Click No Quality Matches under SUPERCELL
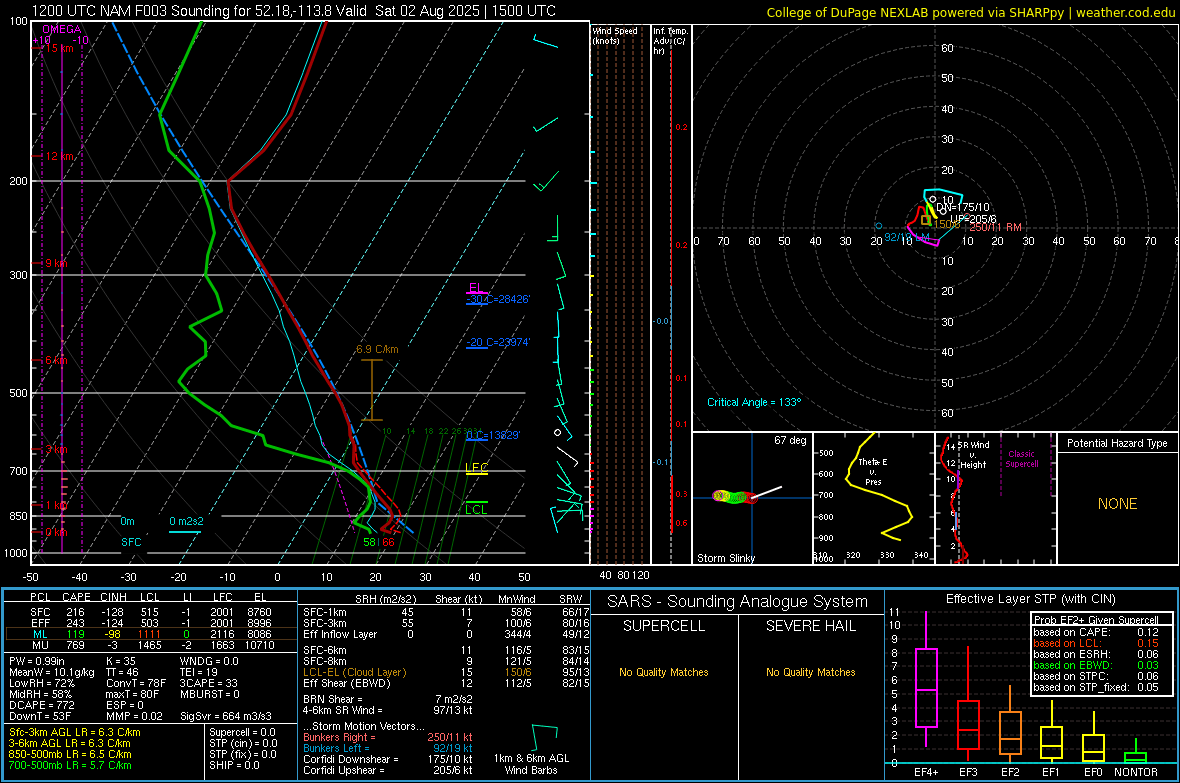Viewport: 1180px width, 783px height. [x=664, y=672]
